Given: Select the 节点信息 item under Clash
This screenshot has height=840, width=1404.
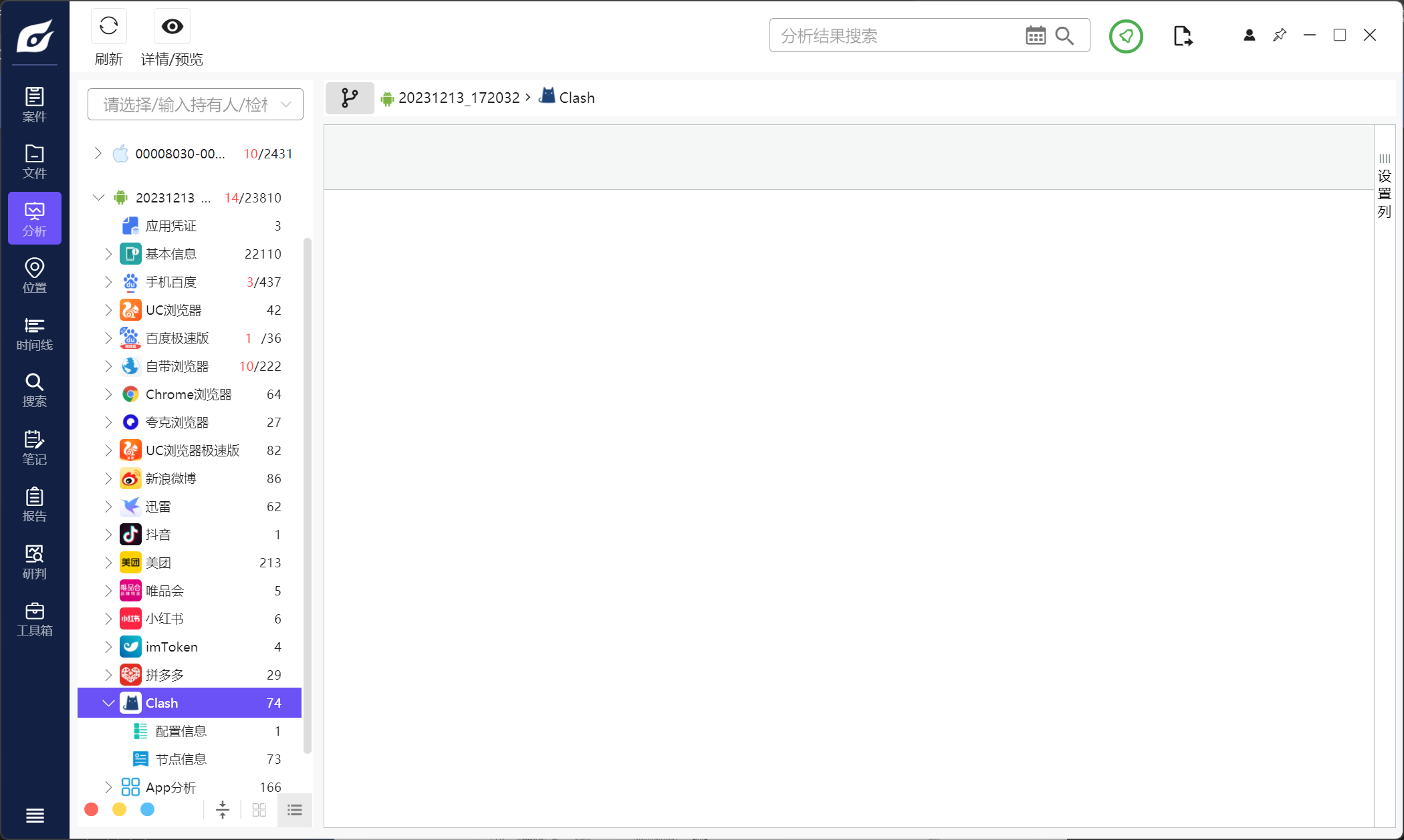Looking at the screenshot, I should (x=181, y=759).
